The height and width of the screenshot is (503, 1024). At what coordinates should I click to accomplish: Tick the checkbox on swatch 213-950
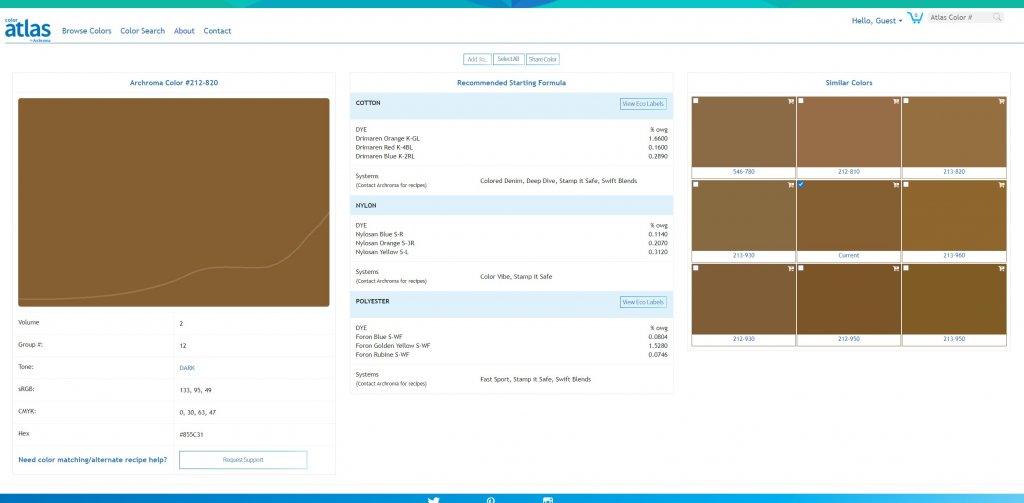click(906, 268)
